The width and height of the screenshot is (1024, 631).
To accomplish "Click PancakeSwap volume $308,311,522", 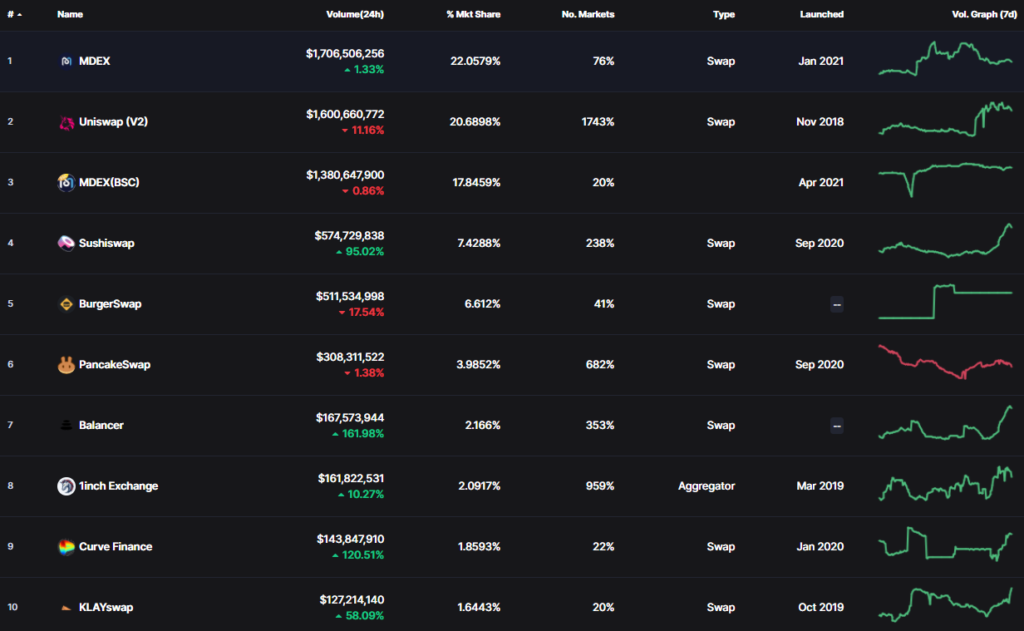I will [x=350, y=357].
